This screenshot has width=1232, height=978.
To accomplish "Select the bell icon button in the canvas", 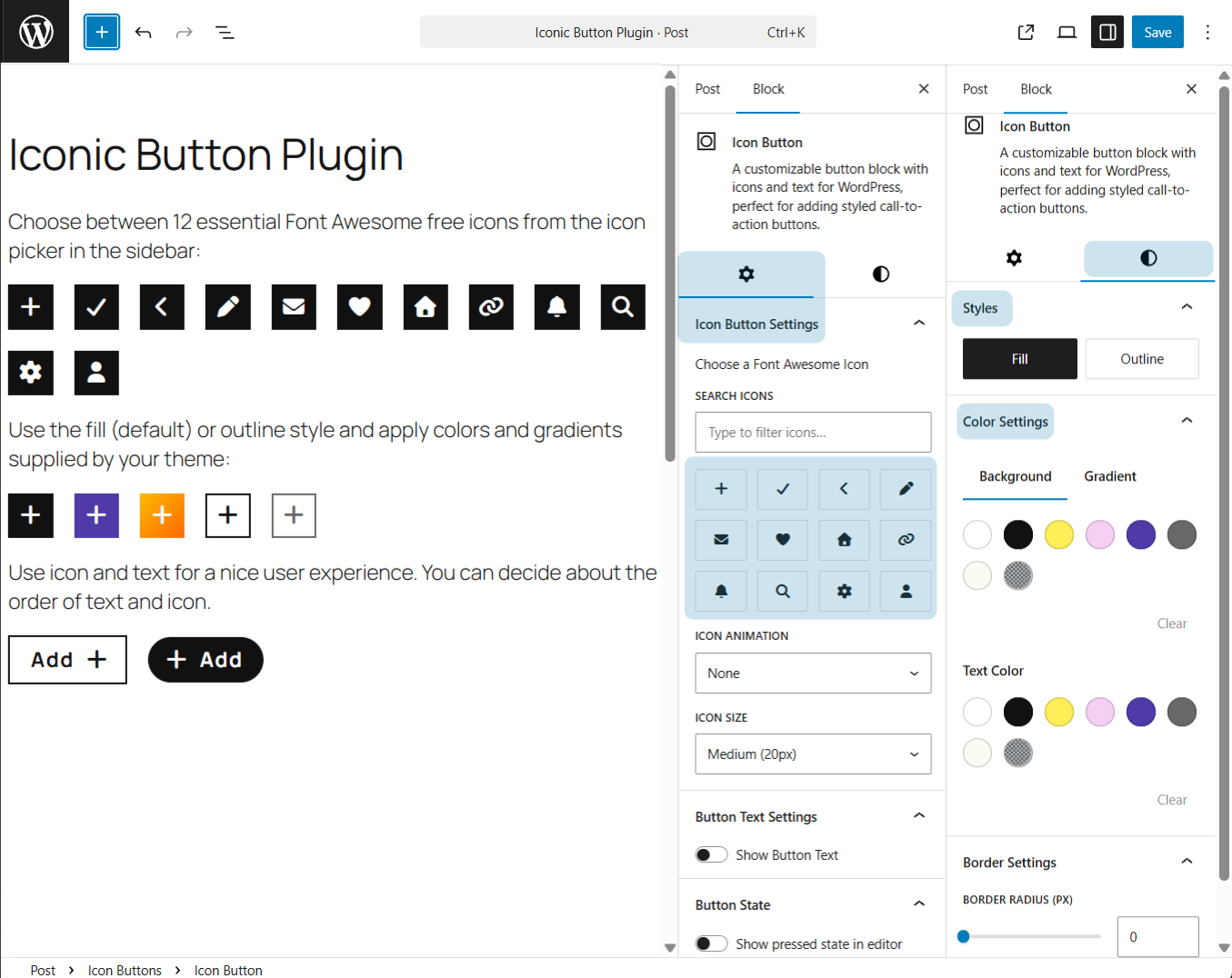I will pos(557,307).
